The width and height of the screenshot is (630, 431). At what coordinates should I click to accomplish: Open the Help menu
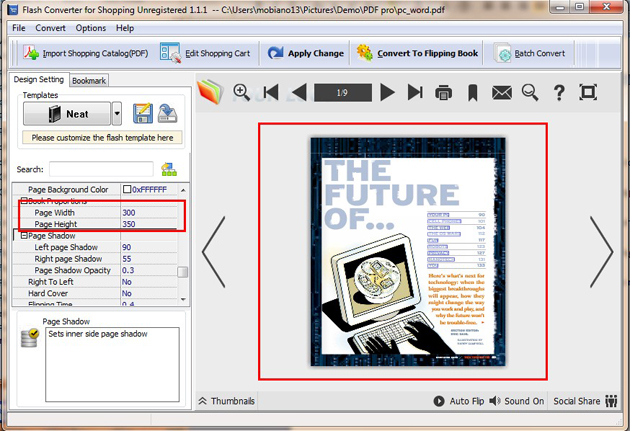pyautogui.click(x=125, y=28)
